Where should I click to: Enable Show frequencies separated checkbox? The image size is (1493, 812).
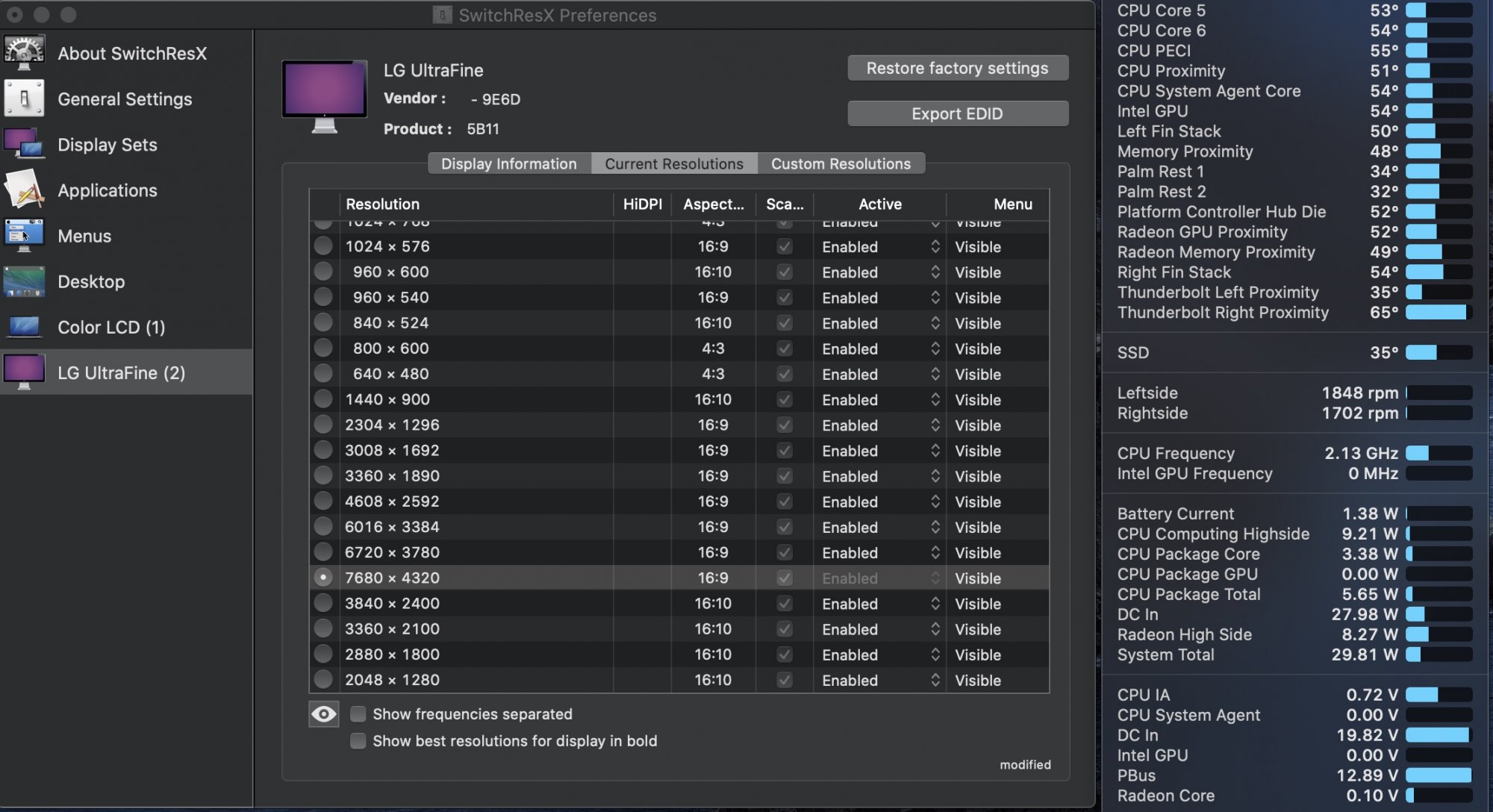358,714
